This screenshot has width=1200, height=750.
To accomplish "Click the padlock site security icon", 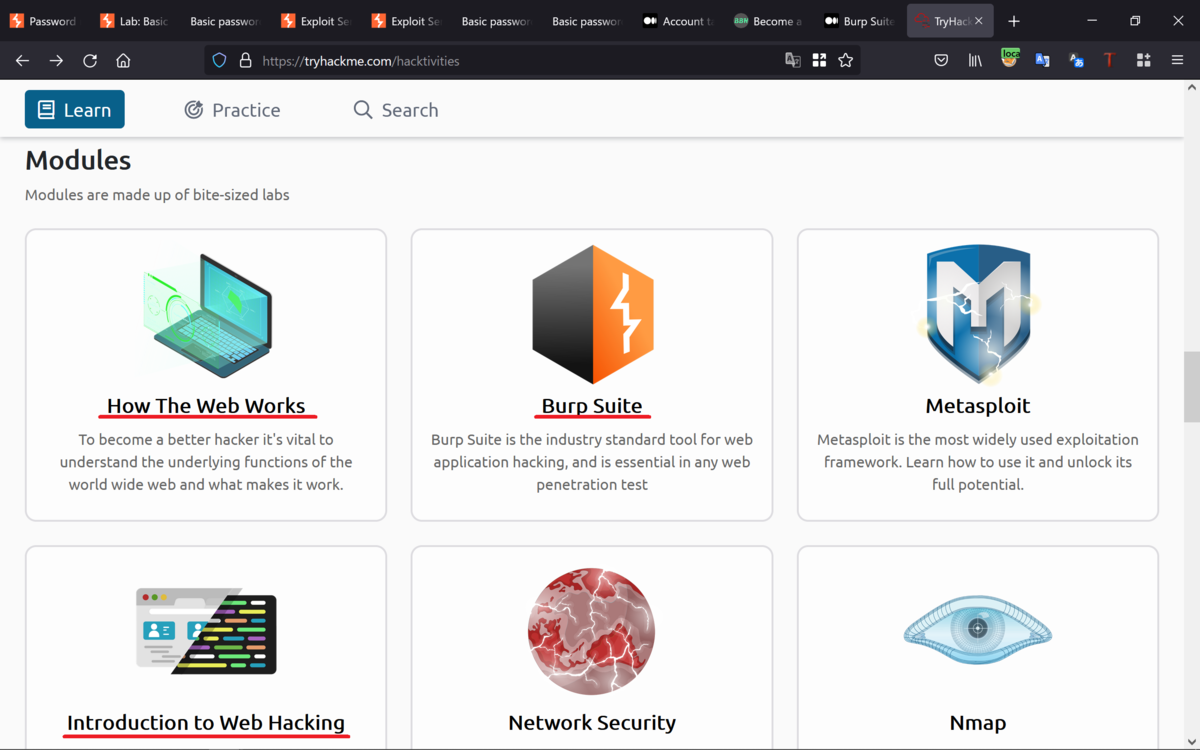I will click(245, 61).
